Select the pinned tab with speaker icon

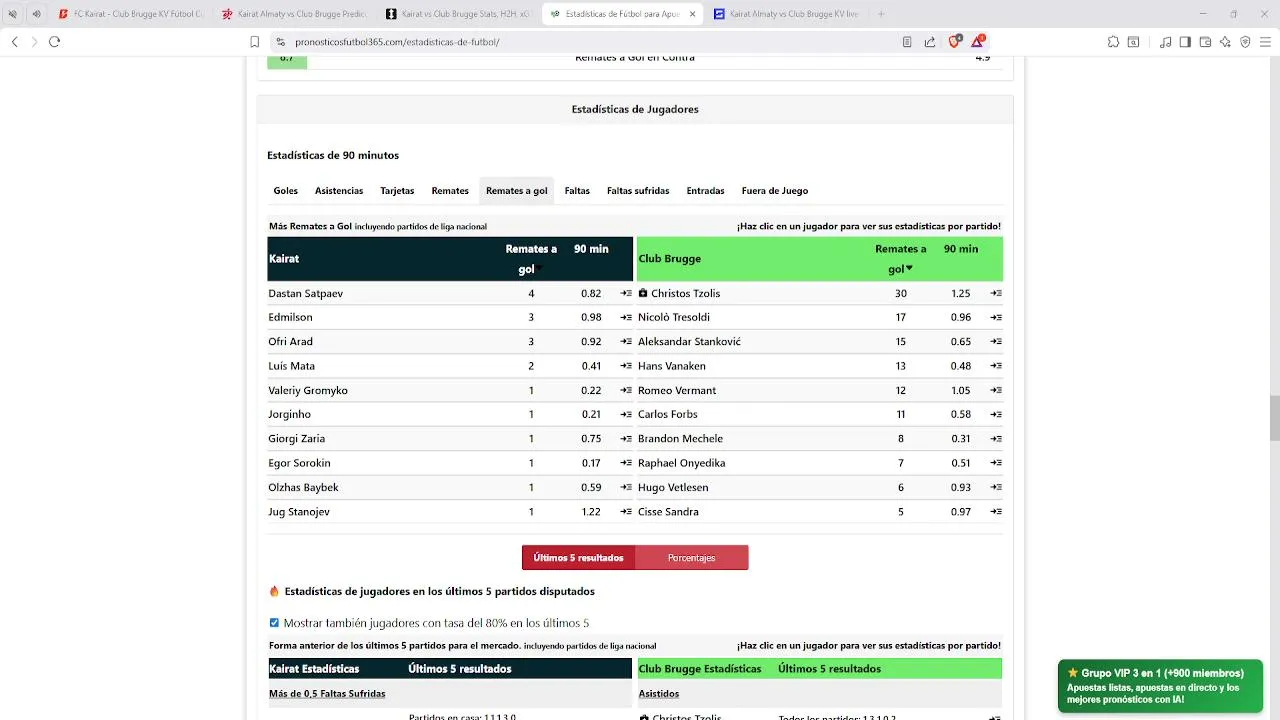pos(37,14)
